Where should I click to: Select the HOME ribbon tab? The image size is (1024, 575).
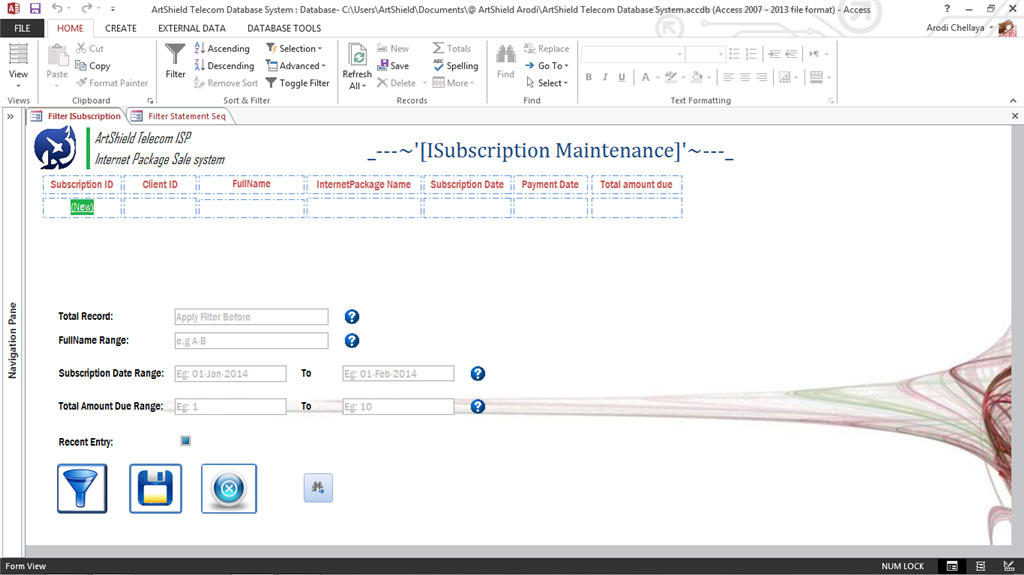pyautogui.click(x=70, y=28)
